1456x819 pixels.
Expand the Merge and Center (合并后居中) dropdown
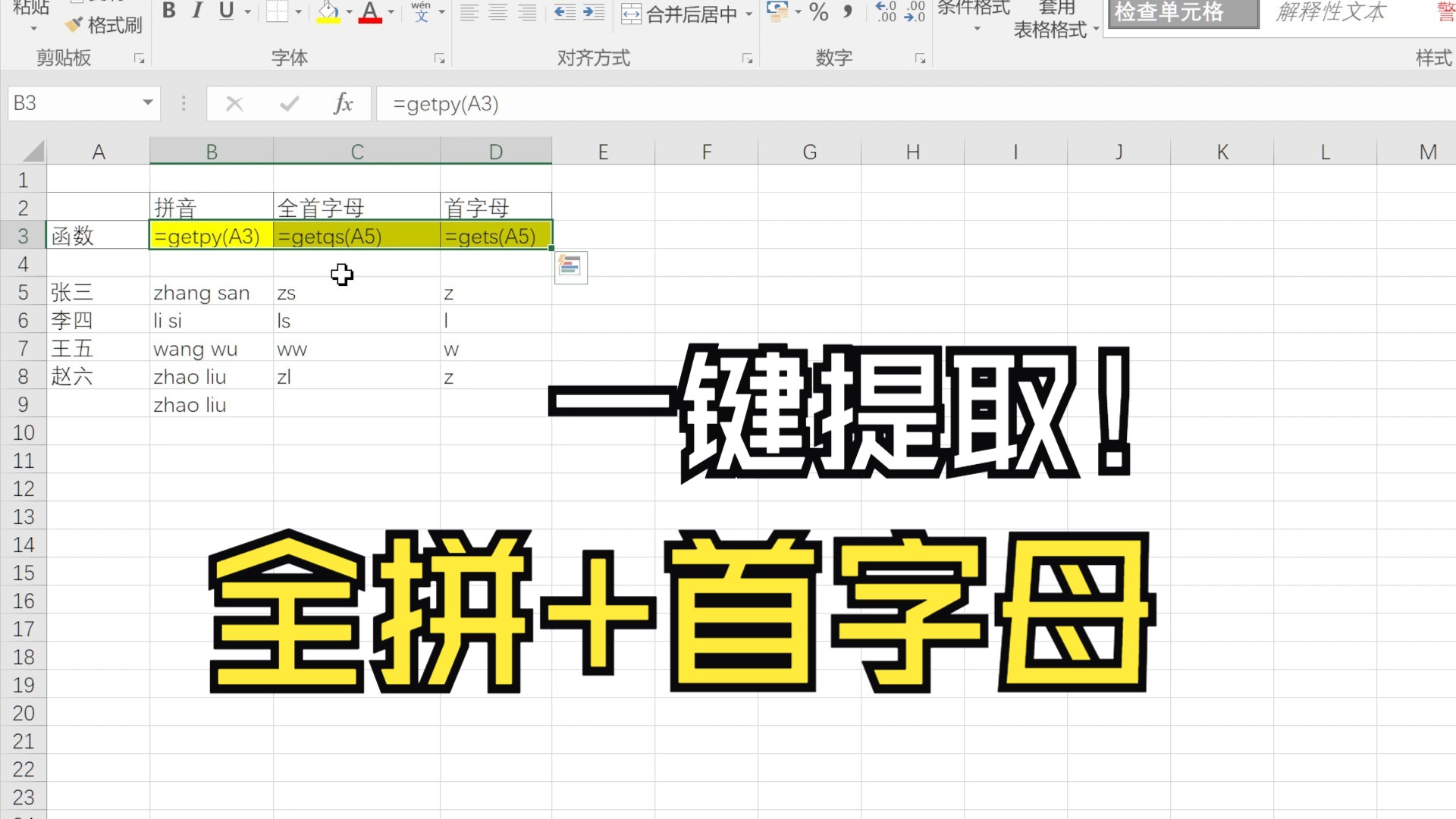click(749, 13)
